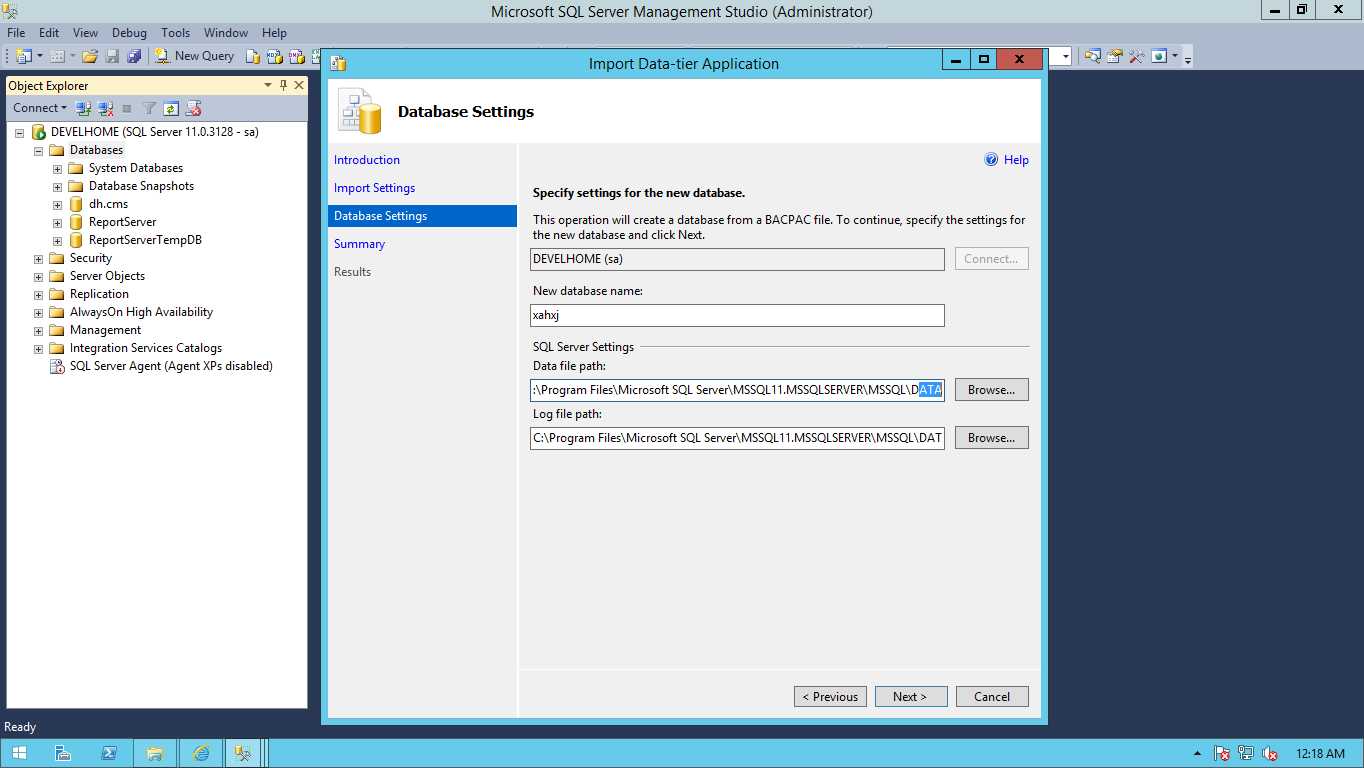Browse for the log file path
This screenshot has height=768, width=1364.
pyautogui.click(x=991, y=438)
